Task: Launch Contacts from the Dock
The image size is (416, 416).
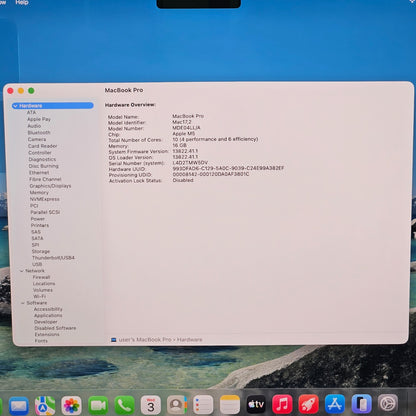Action: click(177, 405)
